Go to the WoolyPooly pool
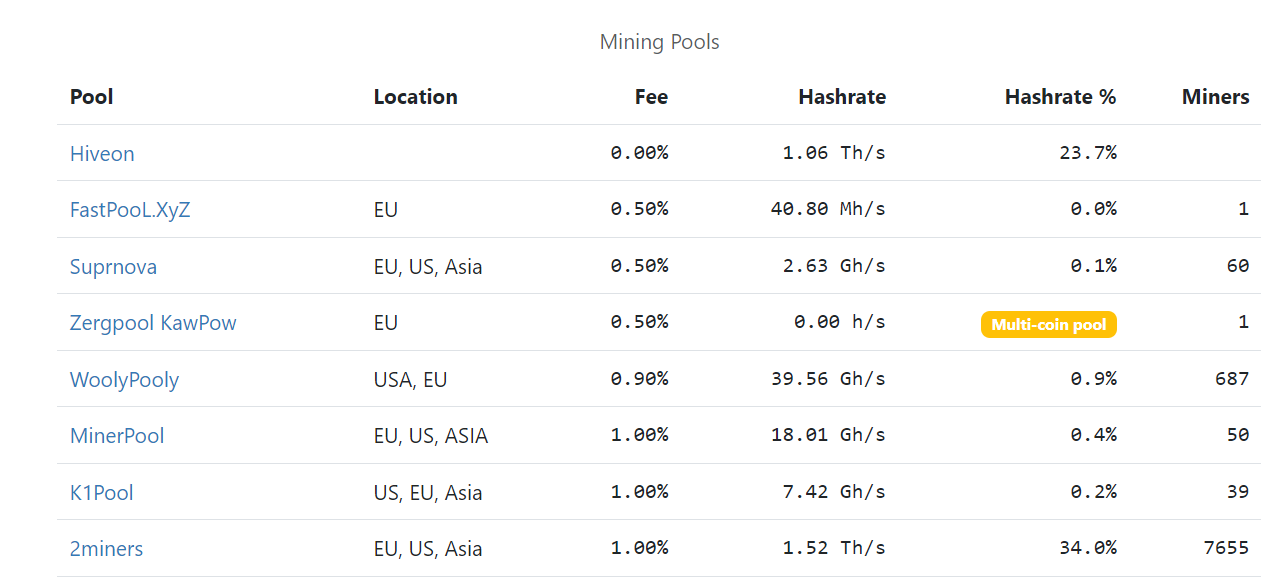1279x579 pixels. coord(124,380)
